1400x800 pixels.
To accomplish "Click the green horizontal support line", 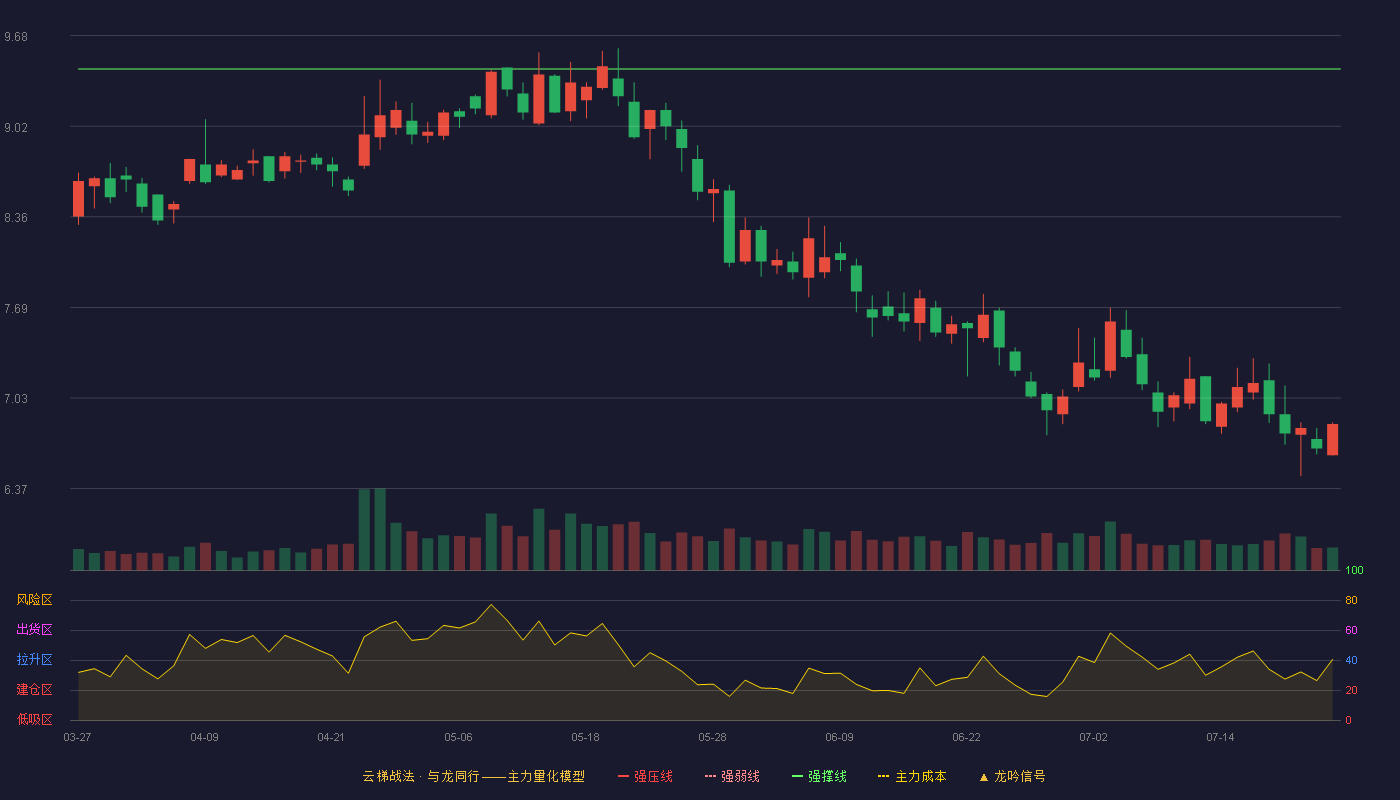I will click(x=709, y=69).
